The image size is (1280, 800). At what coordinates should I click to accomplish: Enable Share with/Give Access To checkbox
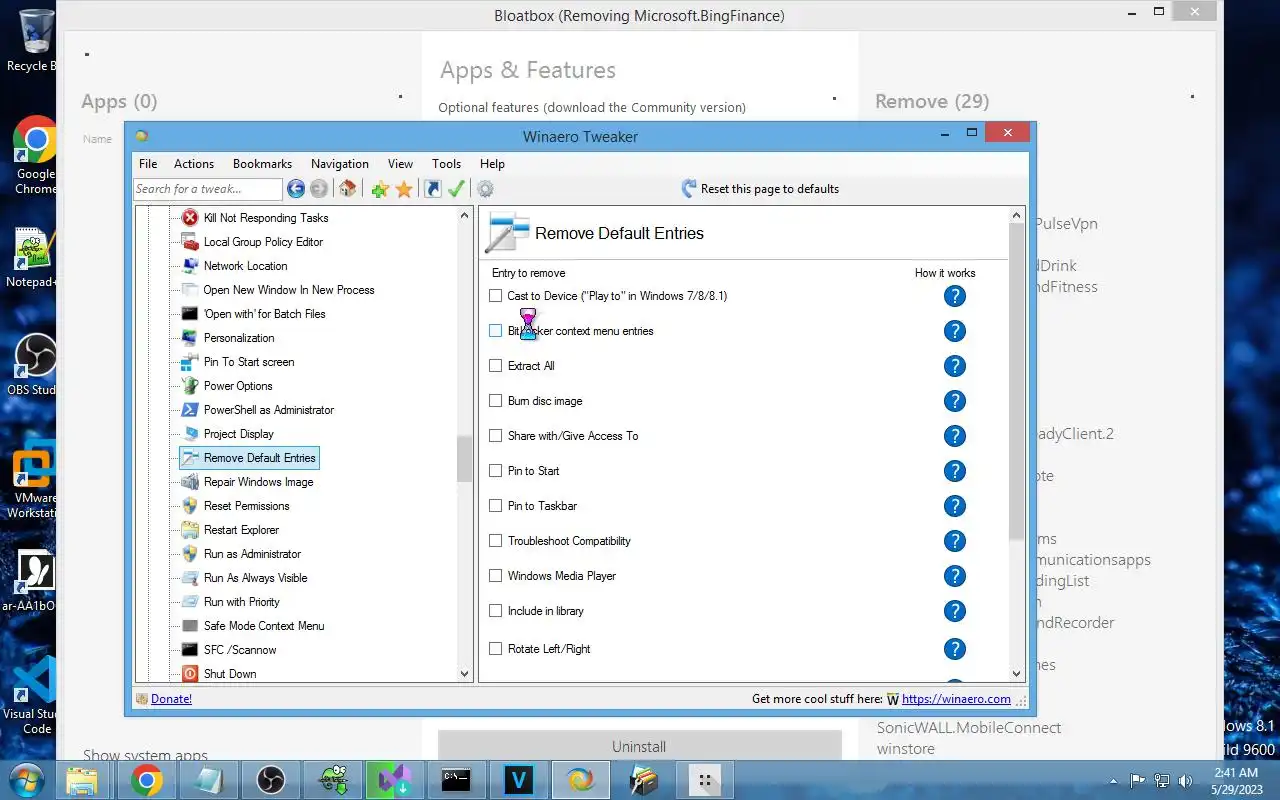(495, 436)
